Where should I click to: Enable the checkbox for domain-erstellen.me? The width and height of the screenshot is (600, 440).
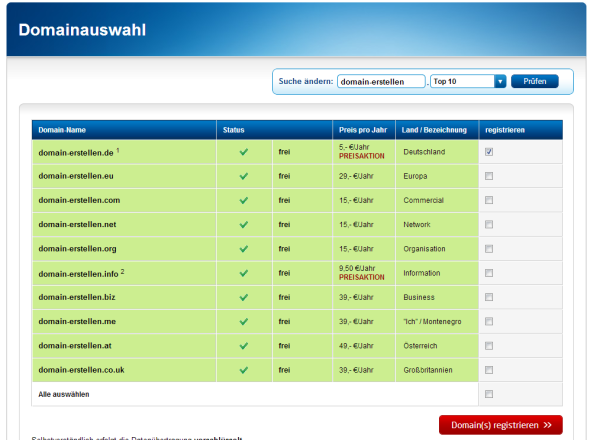pyautogui.click(x=488, y=322)
